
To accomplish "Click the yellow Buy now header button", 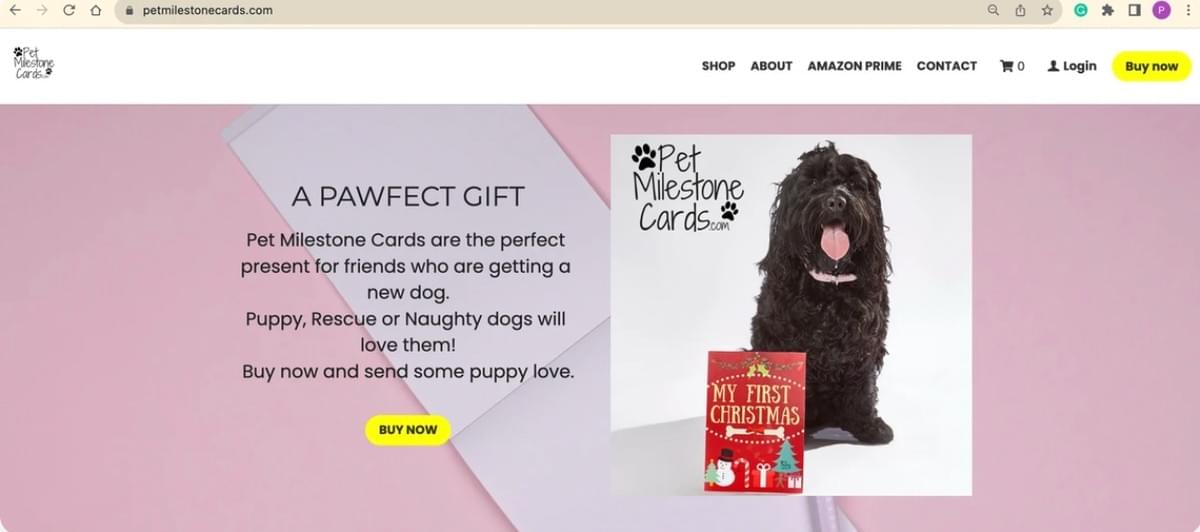I will coord(1151,66).
